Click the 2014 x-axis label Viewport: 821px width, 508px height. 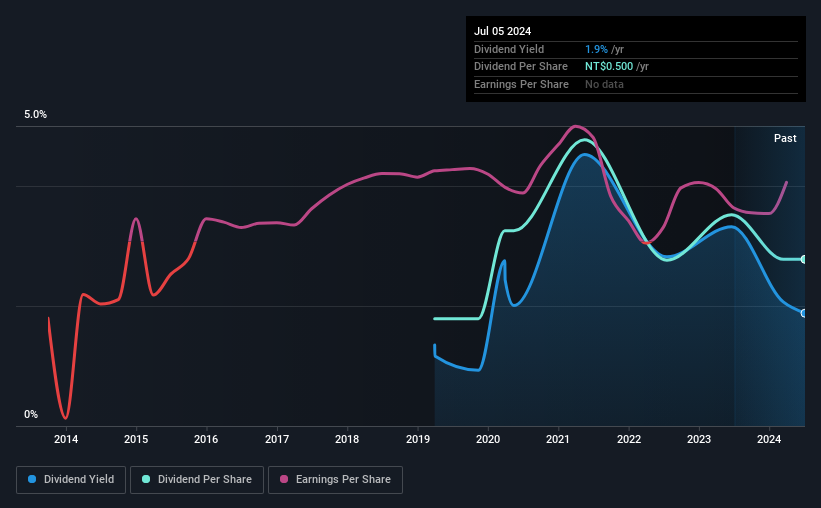coord(66,439)
